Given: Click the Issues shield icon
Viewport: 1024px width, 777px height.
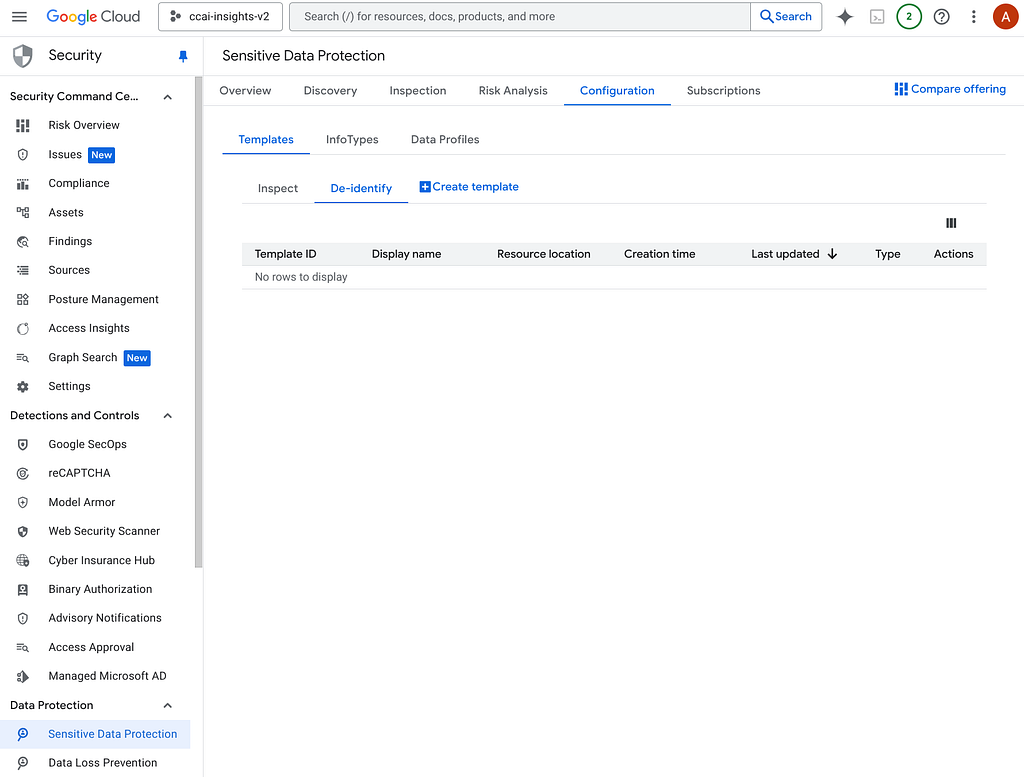Looking at the screenshot, I should (x=23, y=155).
